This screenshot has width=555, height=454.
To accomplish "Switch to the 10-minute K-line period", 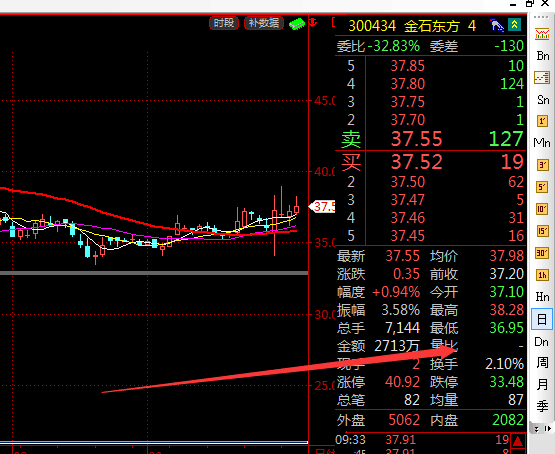I will [x=542, y=209].
